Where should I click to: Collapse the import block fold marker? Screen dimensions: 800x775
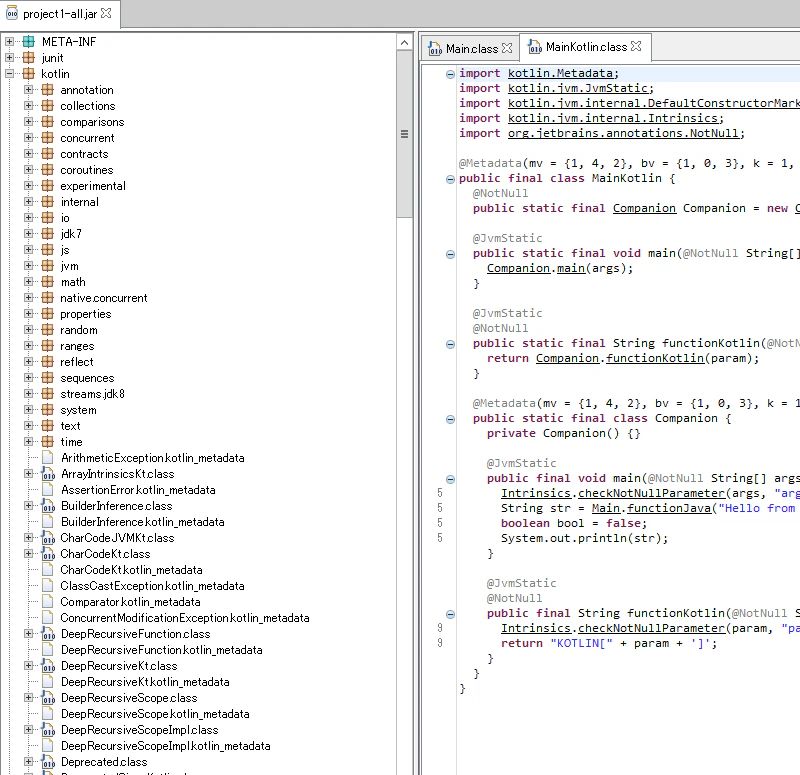[450, 74]
